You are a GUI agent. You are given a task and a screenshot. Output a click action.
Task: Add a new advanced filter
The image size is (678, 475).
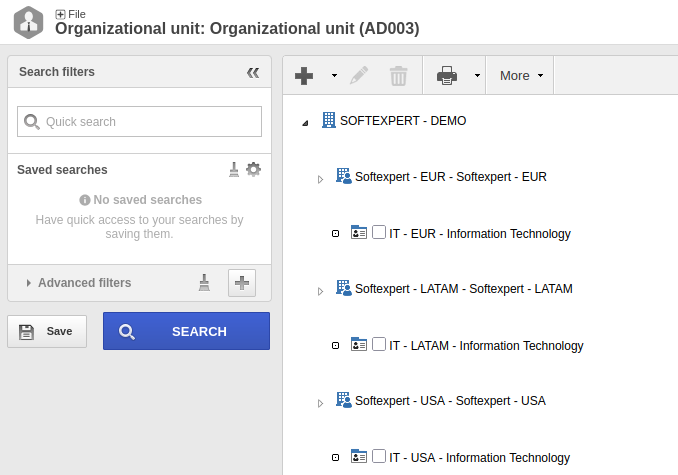[x=242, y=283]
